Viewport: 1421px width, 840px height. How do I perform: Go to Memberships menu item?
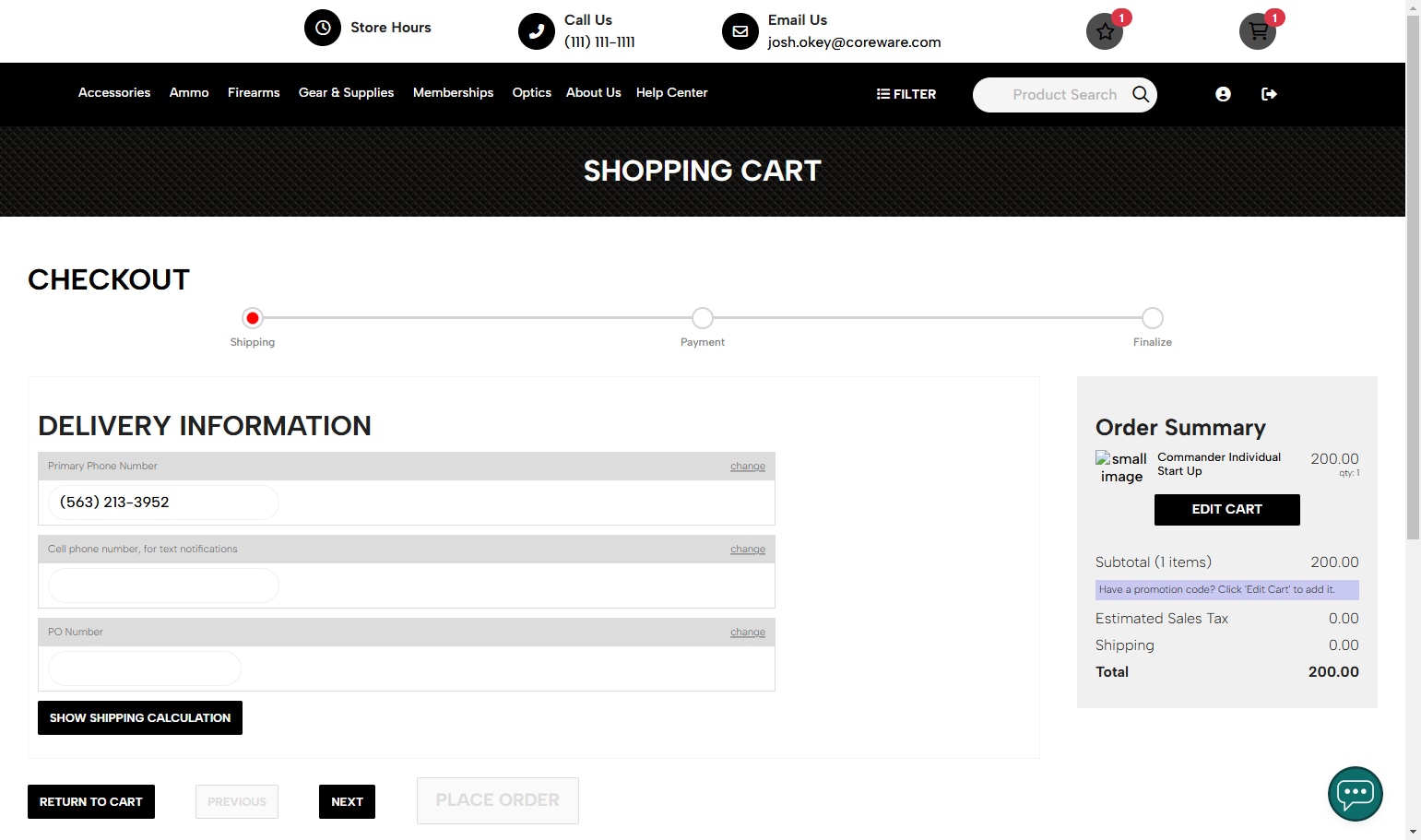(x=453, y=92)
